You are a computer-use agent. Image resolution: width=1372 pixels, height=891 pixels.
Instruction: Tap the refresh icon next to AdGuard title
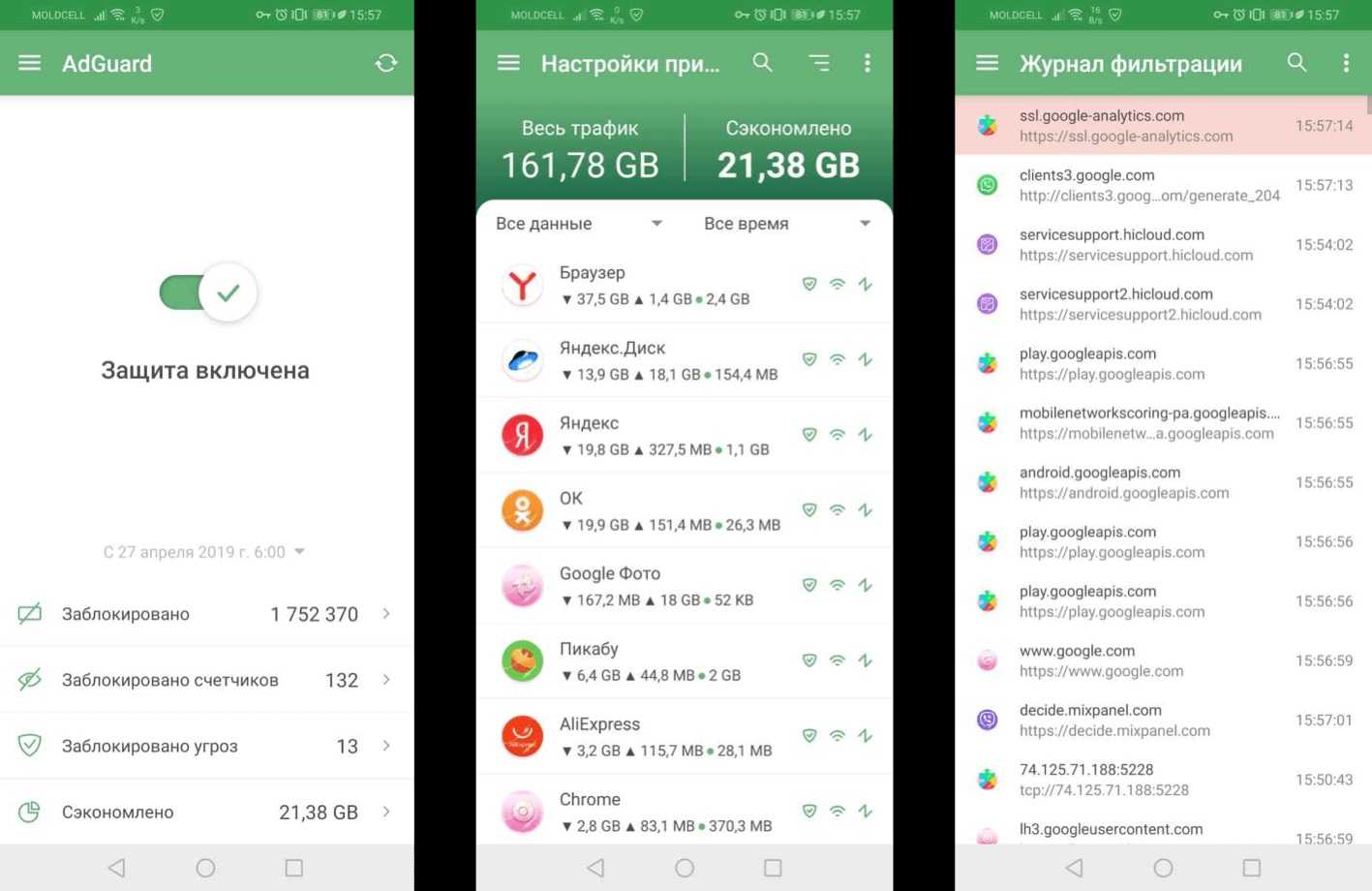point(386,63)
